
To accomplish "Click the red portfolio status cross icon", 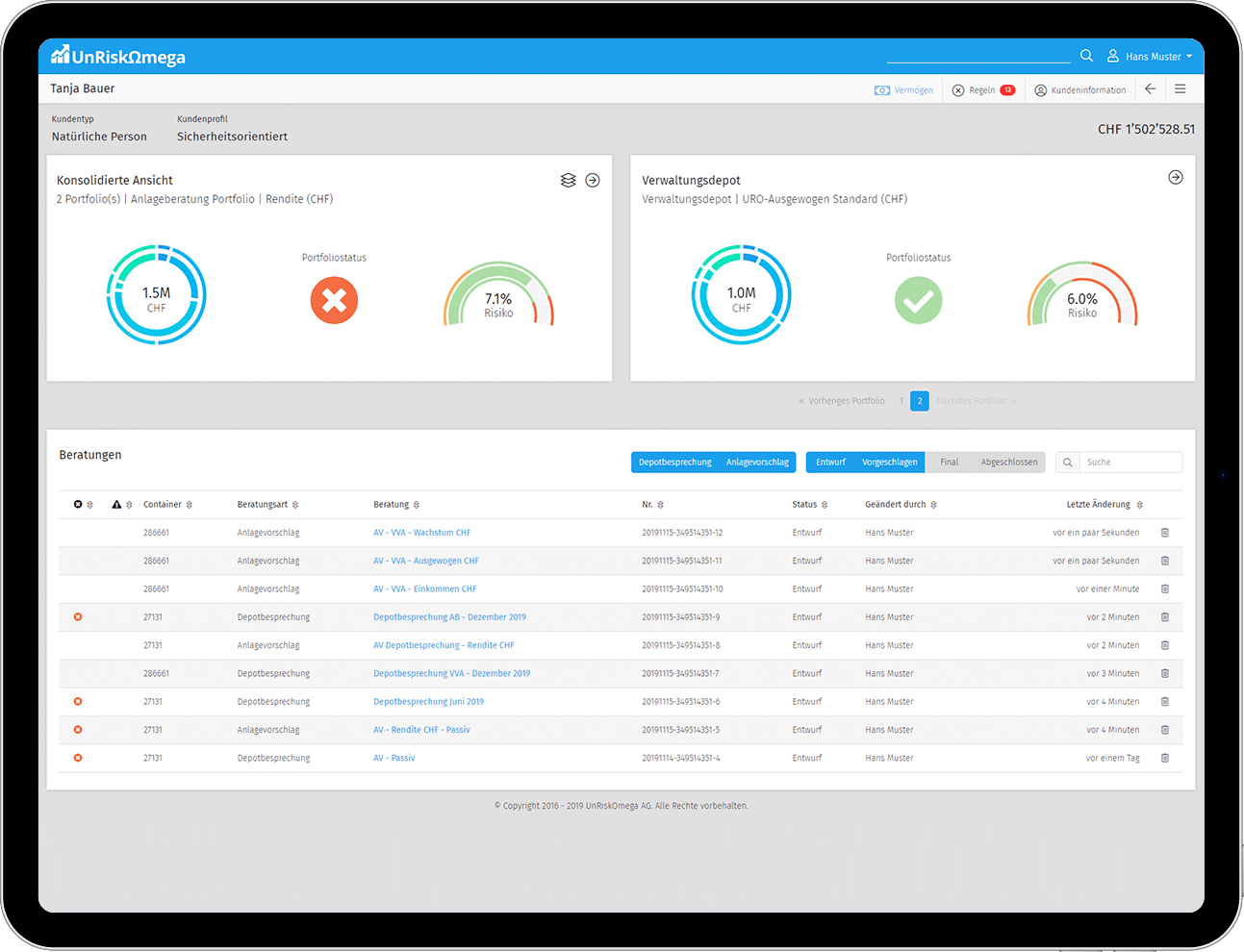I will point(334,300).
